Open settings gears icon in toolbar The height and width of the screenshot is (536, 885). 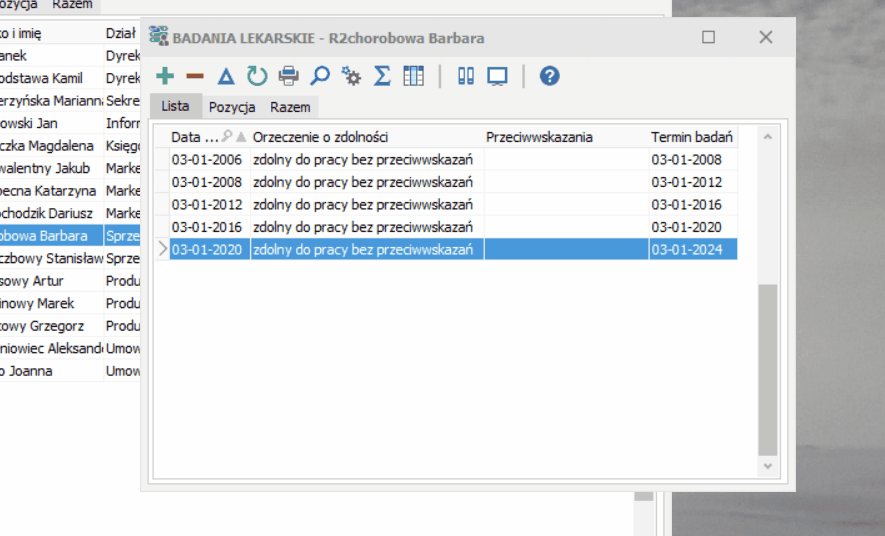point(351,76)
